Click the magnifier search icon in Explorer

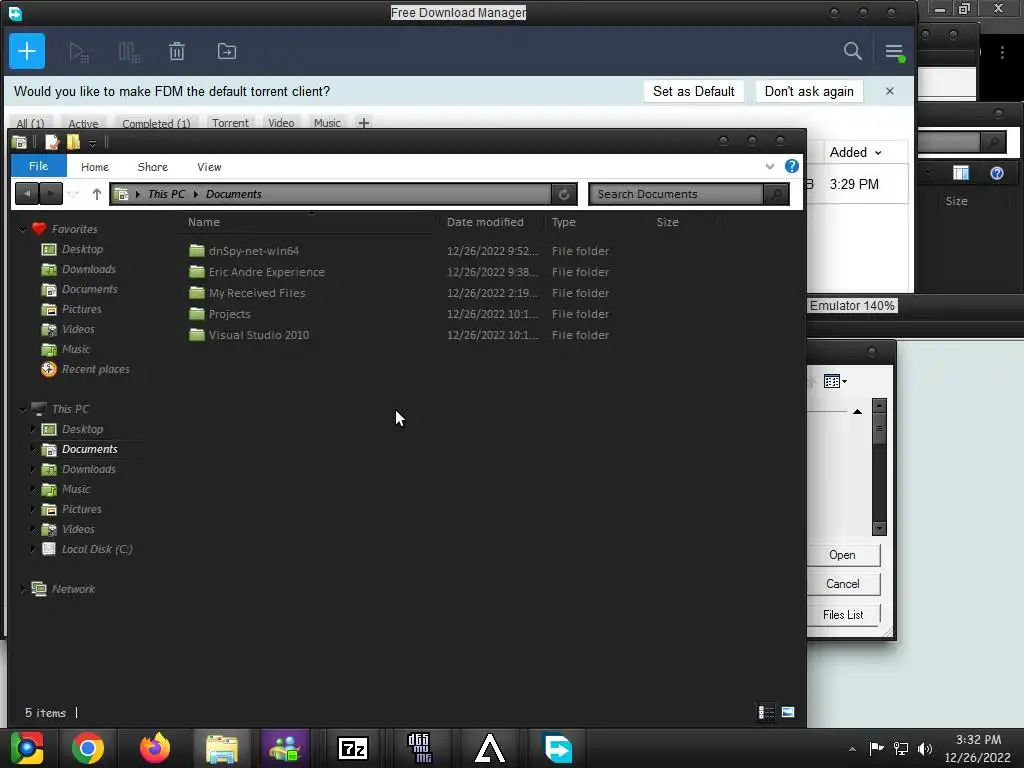point(776,194)
